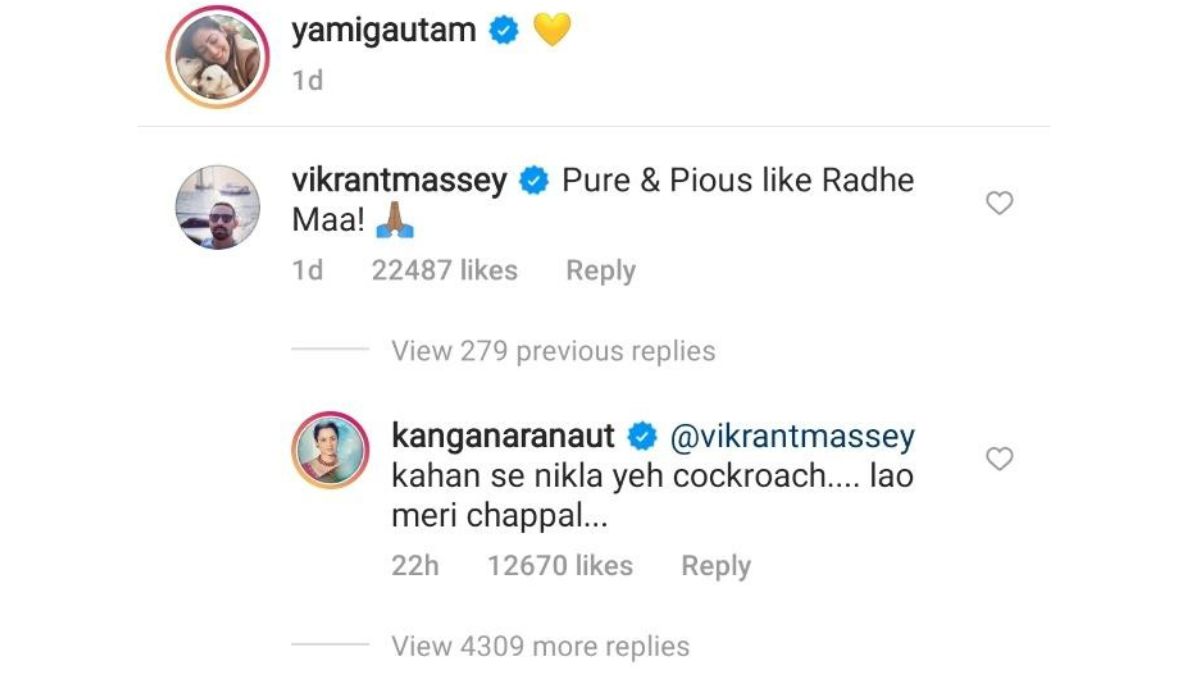The width and height of the screenshot is (1200, 675).
Task: Expand View 279 previous replies
Action: [553, 351]
